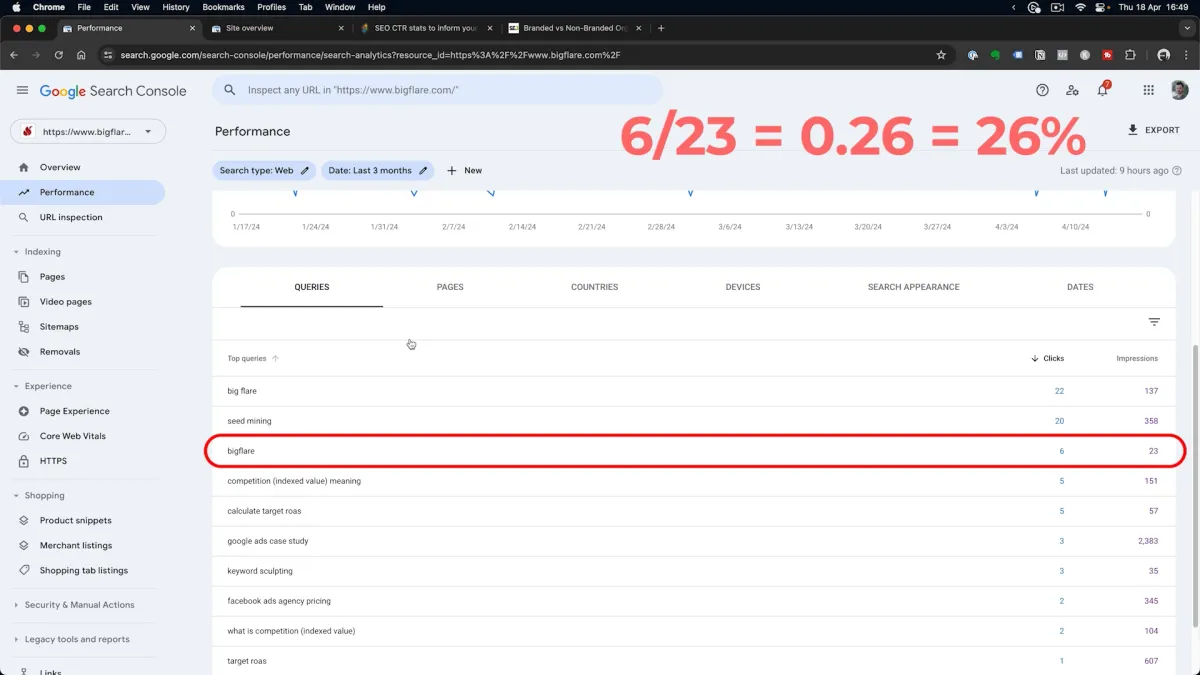Select the 'keyword sculpting' query row

[694, 571]
